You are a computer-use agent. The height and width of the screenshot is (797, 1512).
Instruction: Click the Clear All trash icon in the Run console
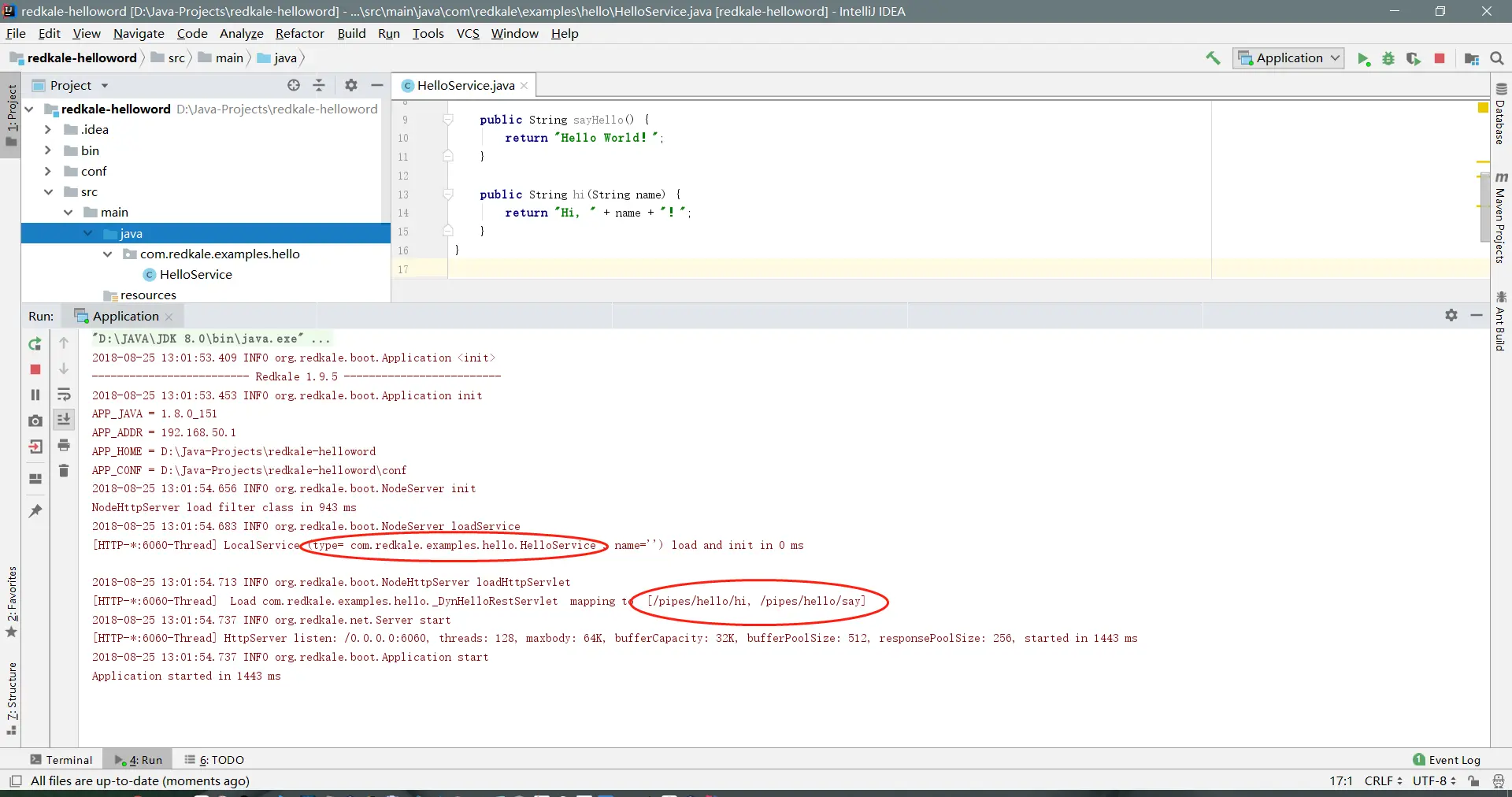[x=64, y=471]
